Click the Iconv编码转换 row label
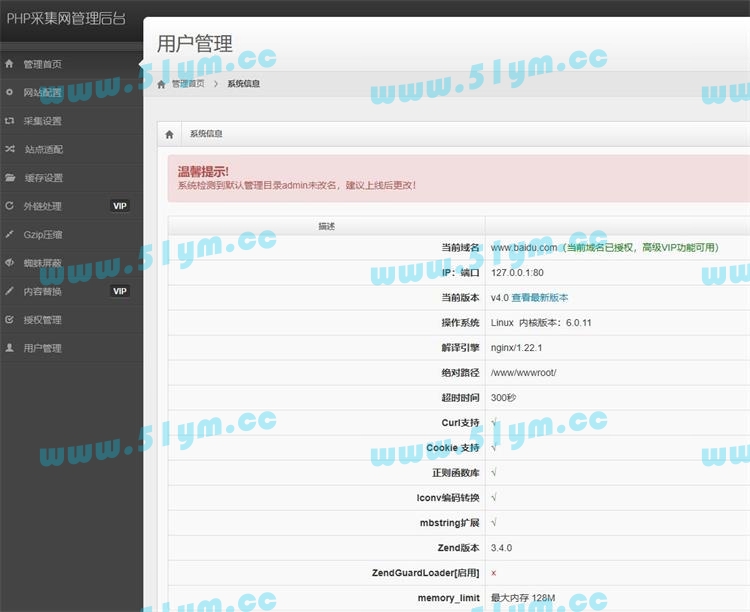This screenshot has width=750, height=612. point(448,498)
